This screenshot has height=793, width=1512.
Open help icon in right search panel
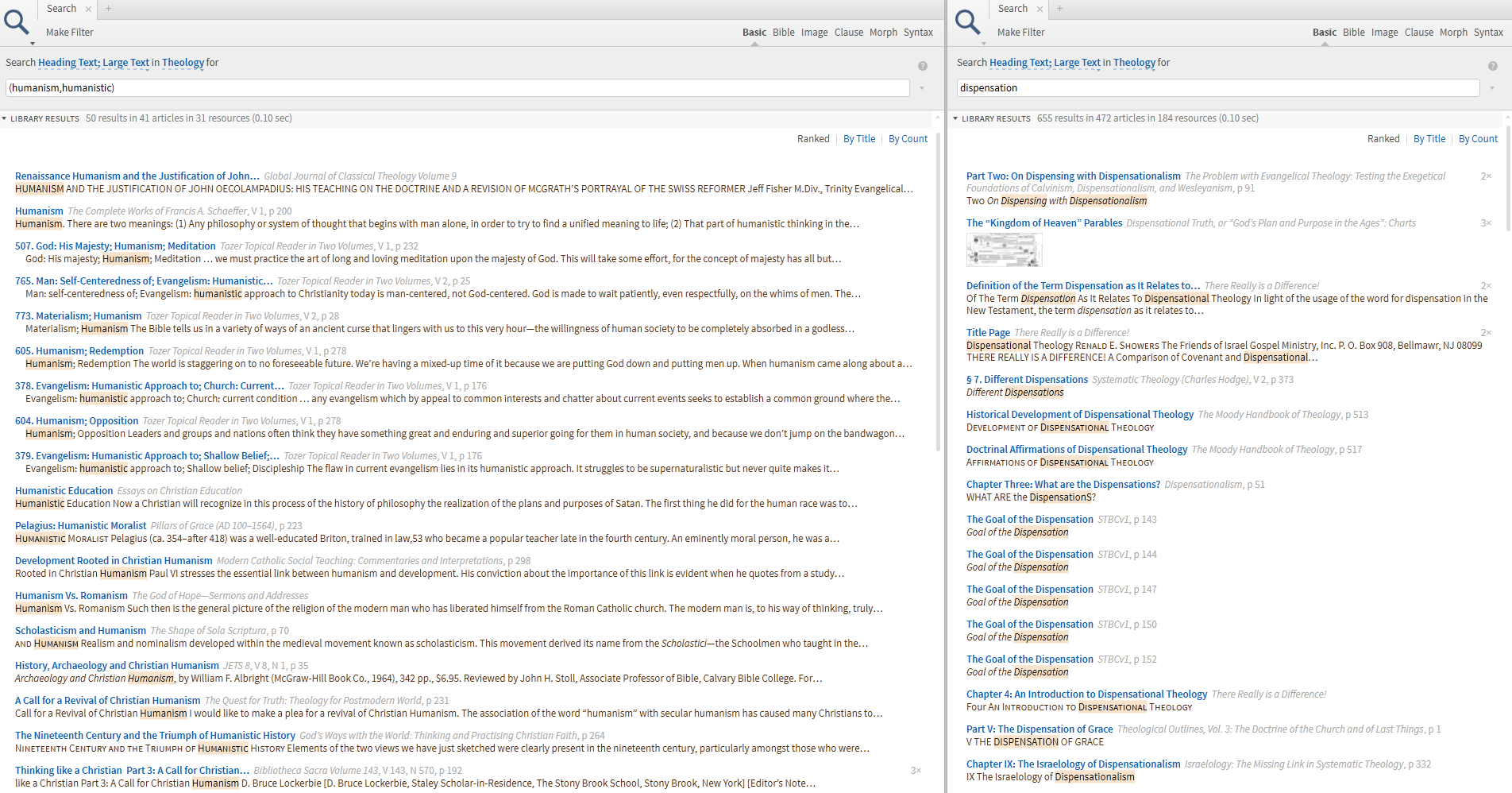pos(1493,66)
